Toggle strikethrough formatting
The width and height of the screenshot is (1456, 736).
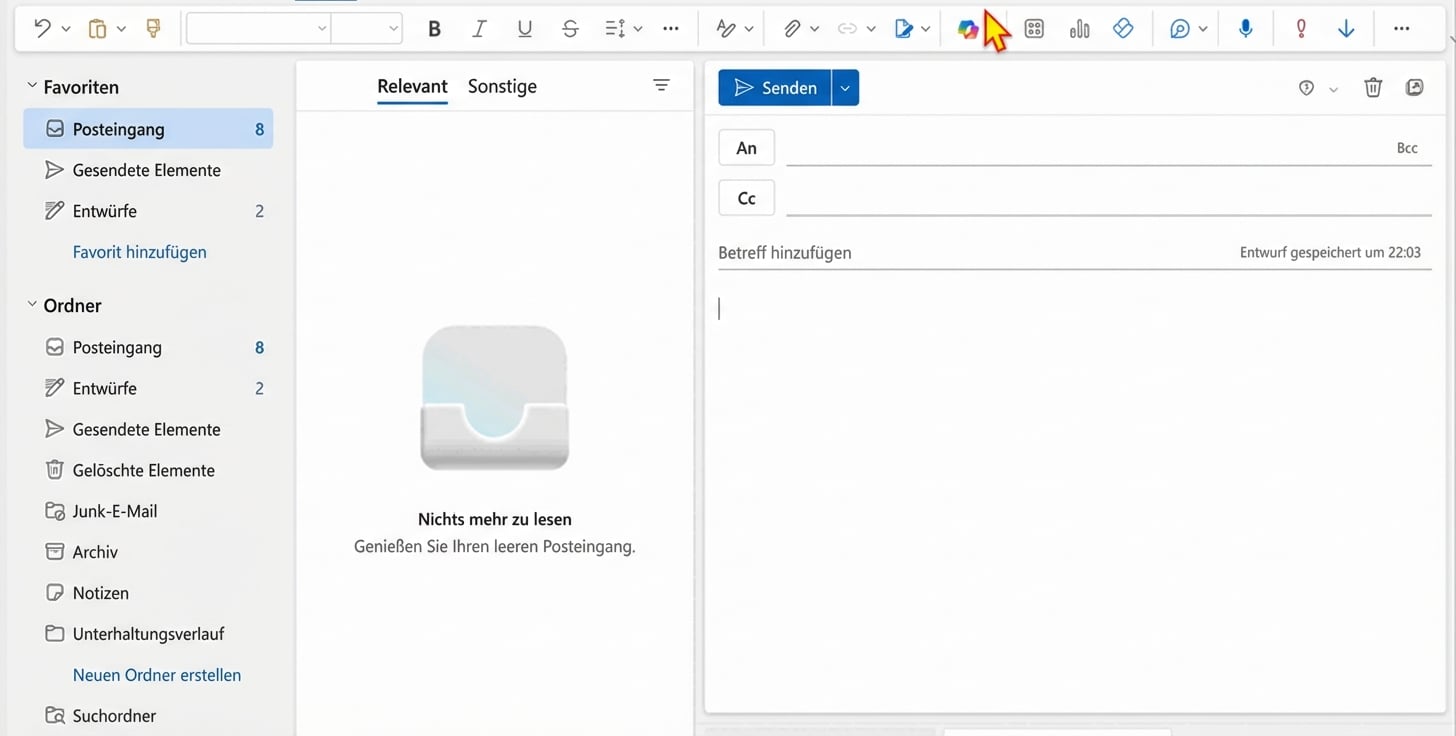(x=570, y=29)
